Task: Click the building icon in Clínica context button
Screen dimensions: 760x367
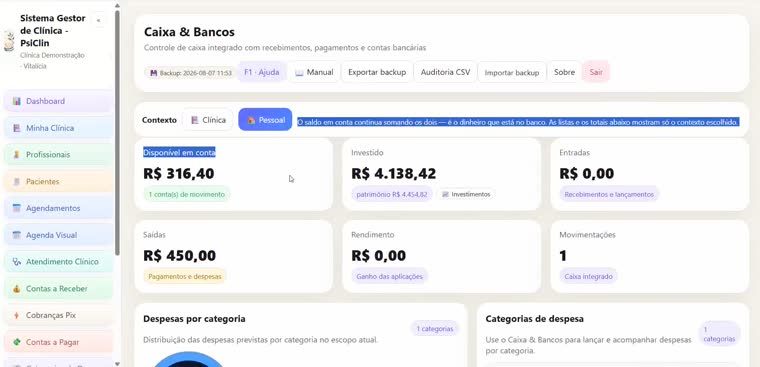Action: click(195, 120)
